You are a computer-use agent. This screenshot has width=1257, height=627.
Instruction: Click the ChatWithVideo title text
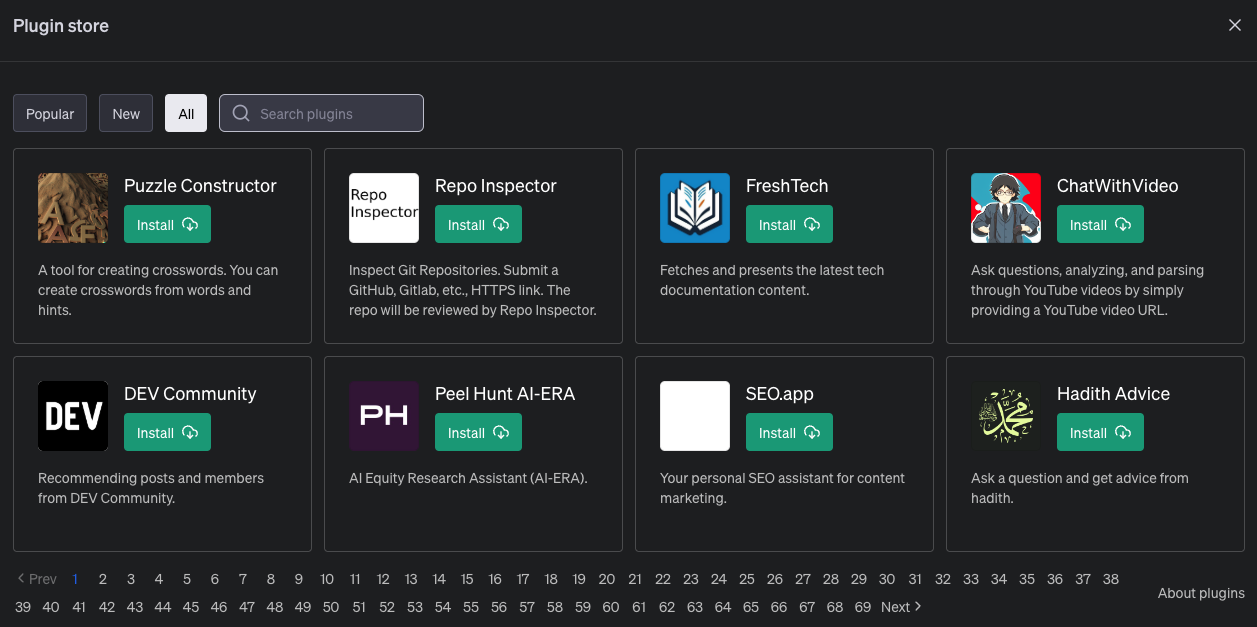[x=1118, y=186]
